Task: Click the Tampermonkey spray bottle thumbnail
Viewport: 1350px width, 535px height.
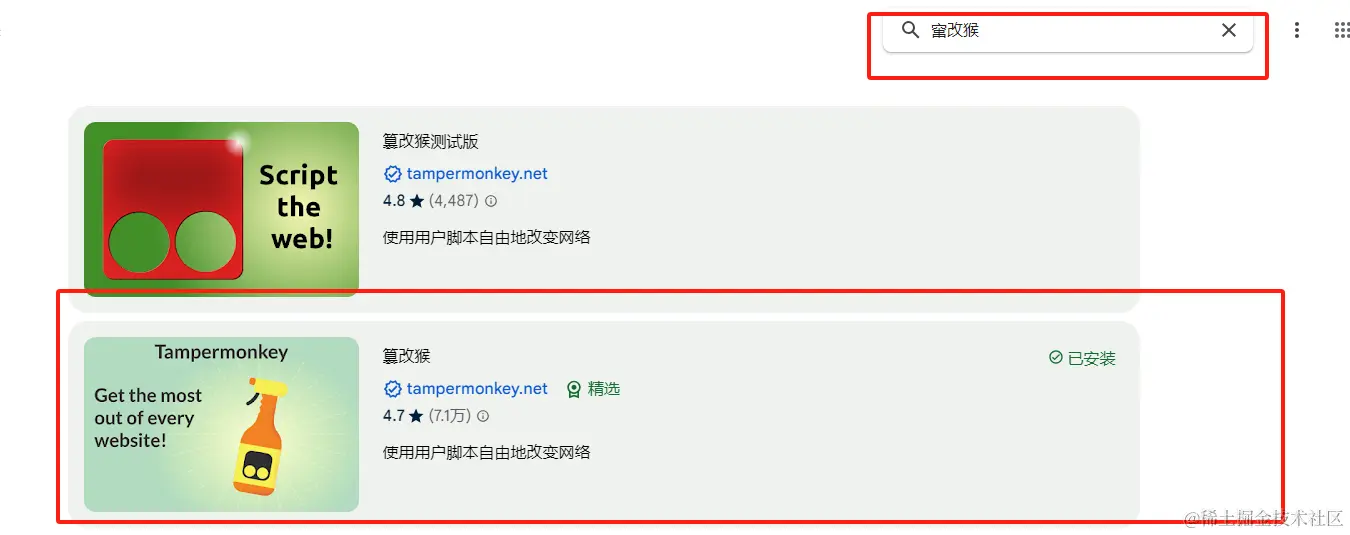Action: pos(221,424)
